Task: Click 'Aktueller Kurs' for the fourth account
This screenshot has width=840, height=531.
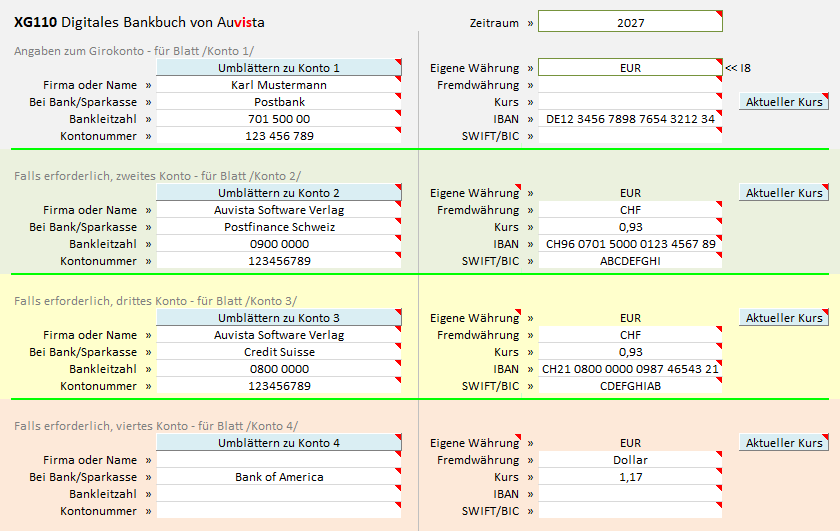Action: [x=784, y=443]
